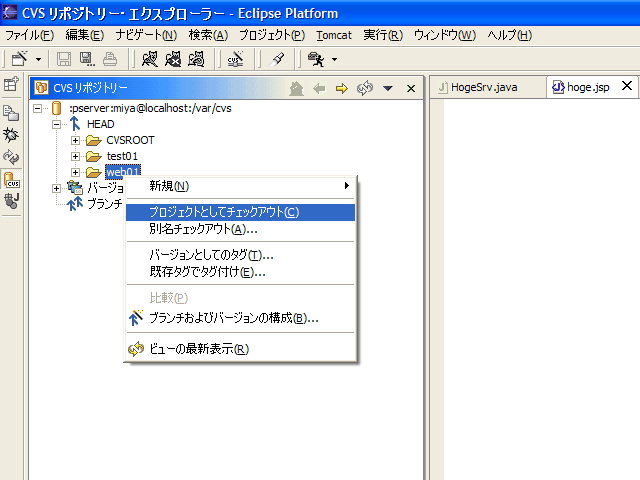Image resolution: width=640 pixels, height=480 pixels.
Task: Choose ビューの最新表示(R)
Action: (240, 349)
